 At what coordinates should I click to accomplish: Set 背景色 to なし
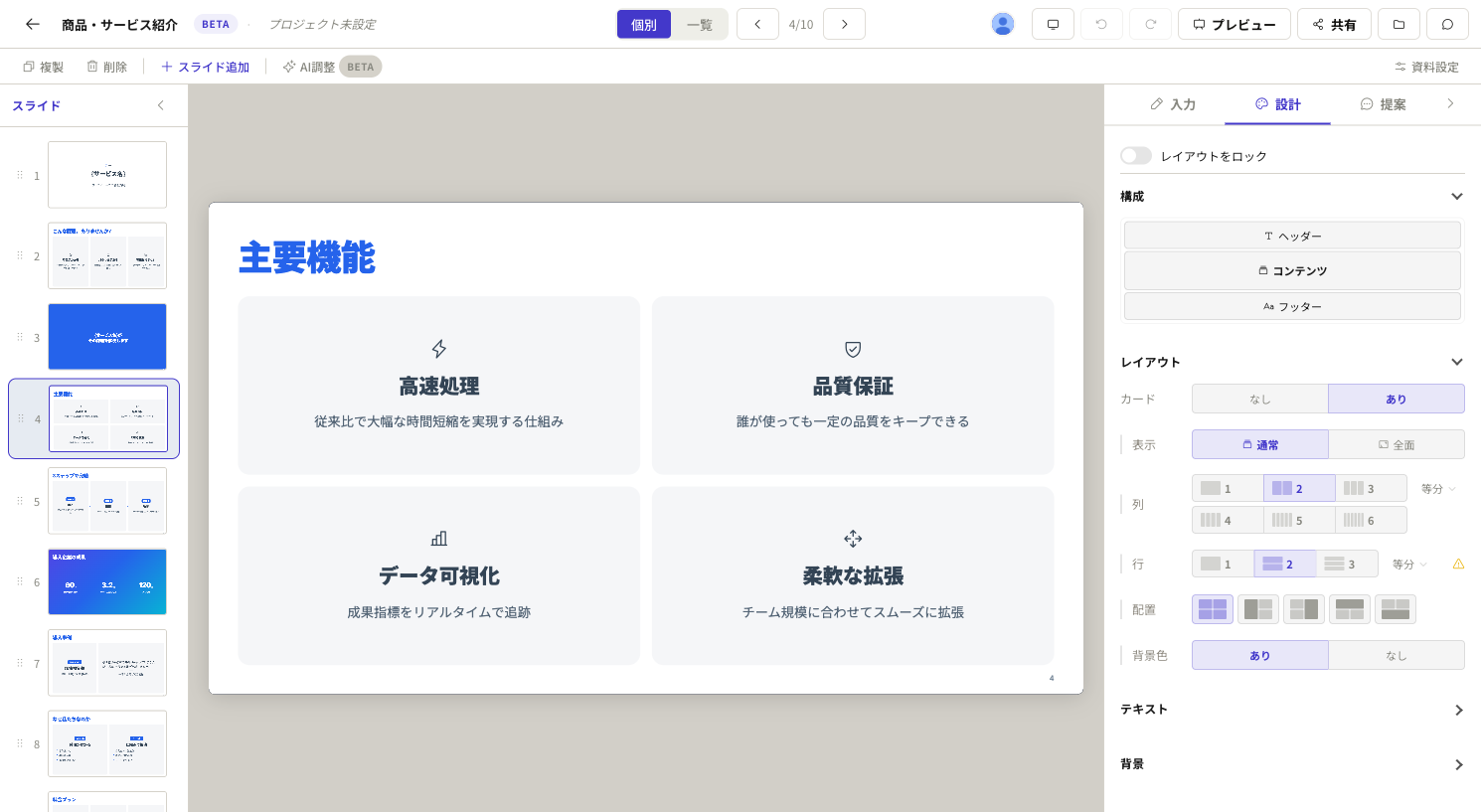coord(1397,655)
